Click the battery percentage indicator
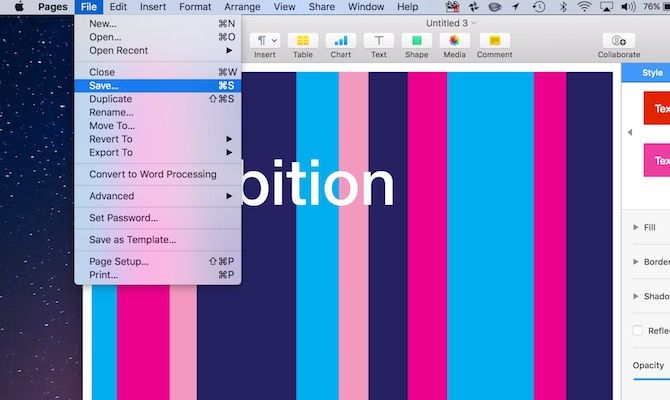The image size is (670, 400). coord(651,6)
